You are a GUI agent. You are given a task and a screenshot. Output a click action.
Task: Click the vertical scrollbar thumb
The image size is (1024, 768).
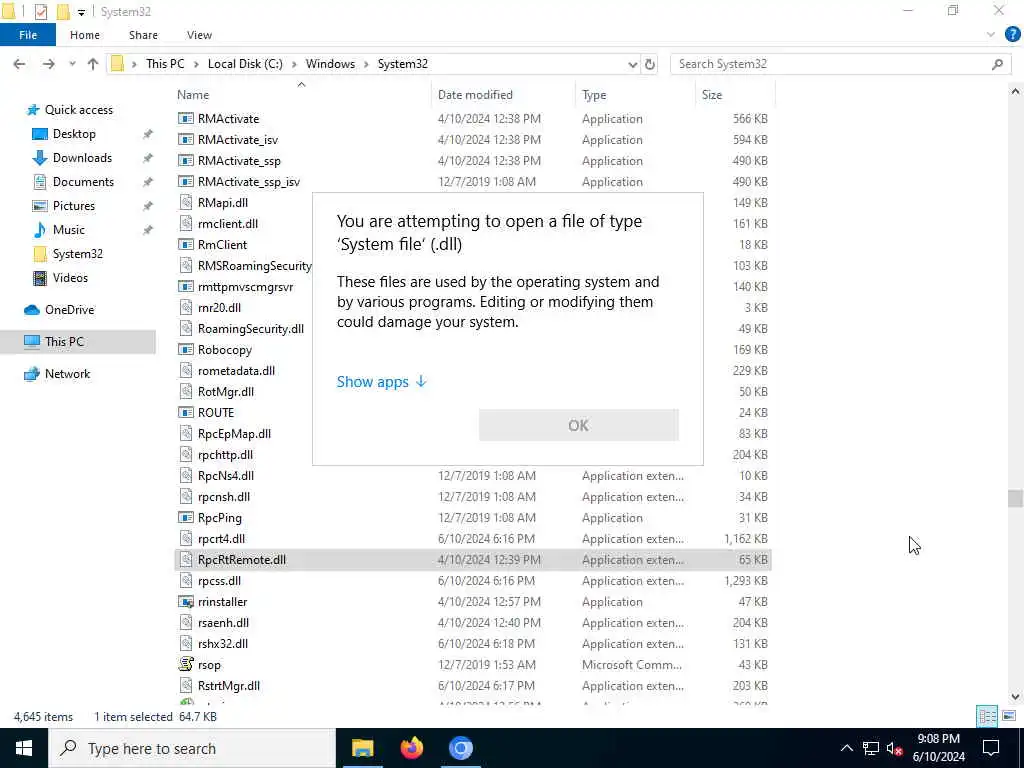1014,498
